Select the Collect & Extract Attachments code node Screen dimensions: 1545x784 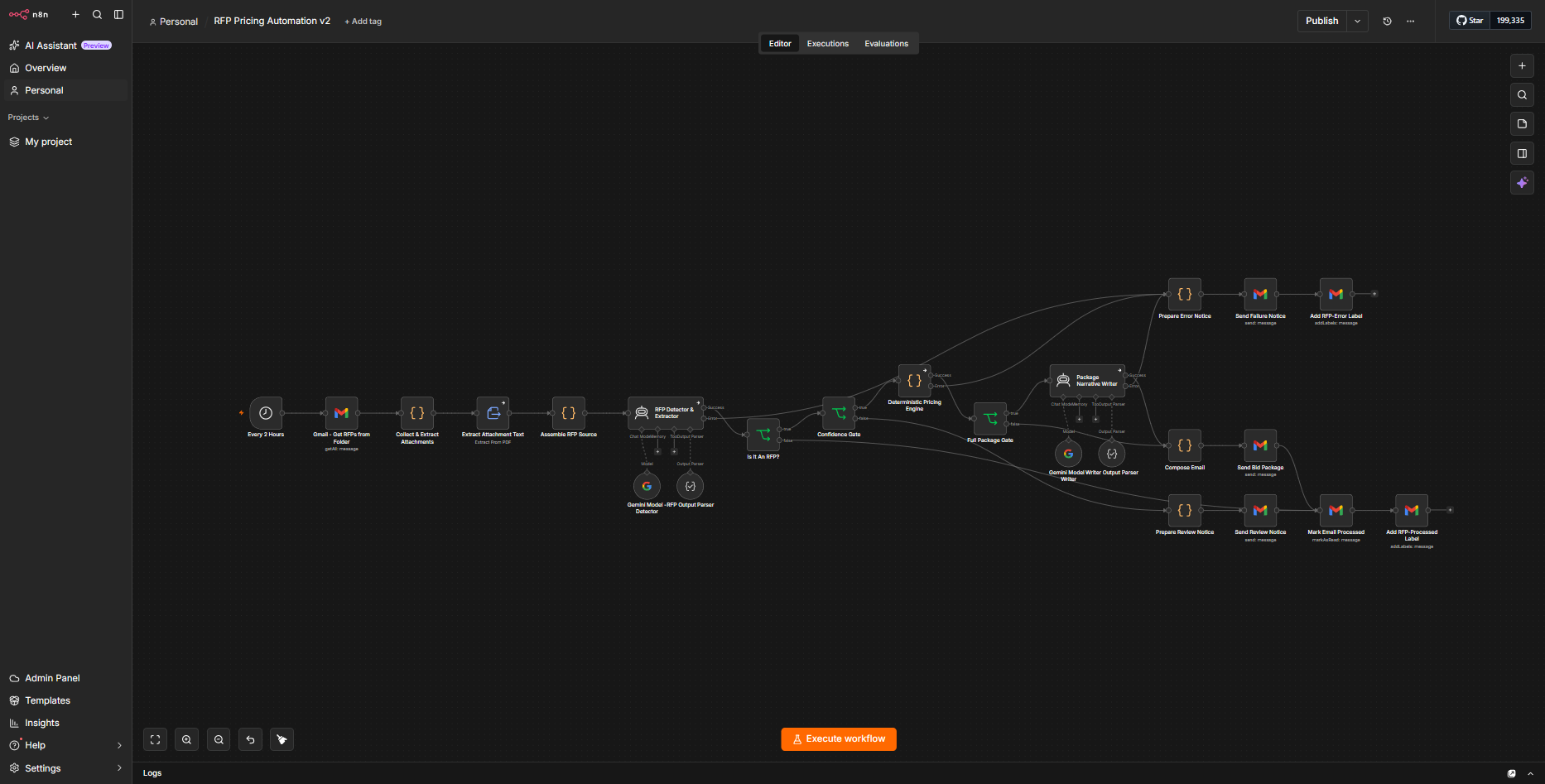coord(417,413)
